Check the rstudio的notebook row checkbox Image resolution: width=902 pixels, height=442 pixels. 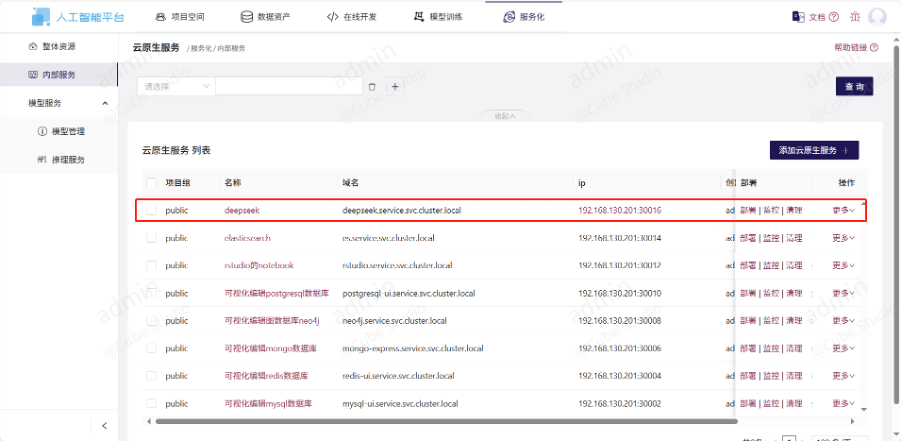(x=151, y=266)
